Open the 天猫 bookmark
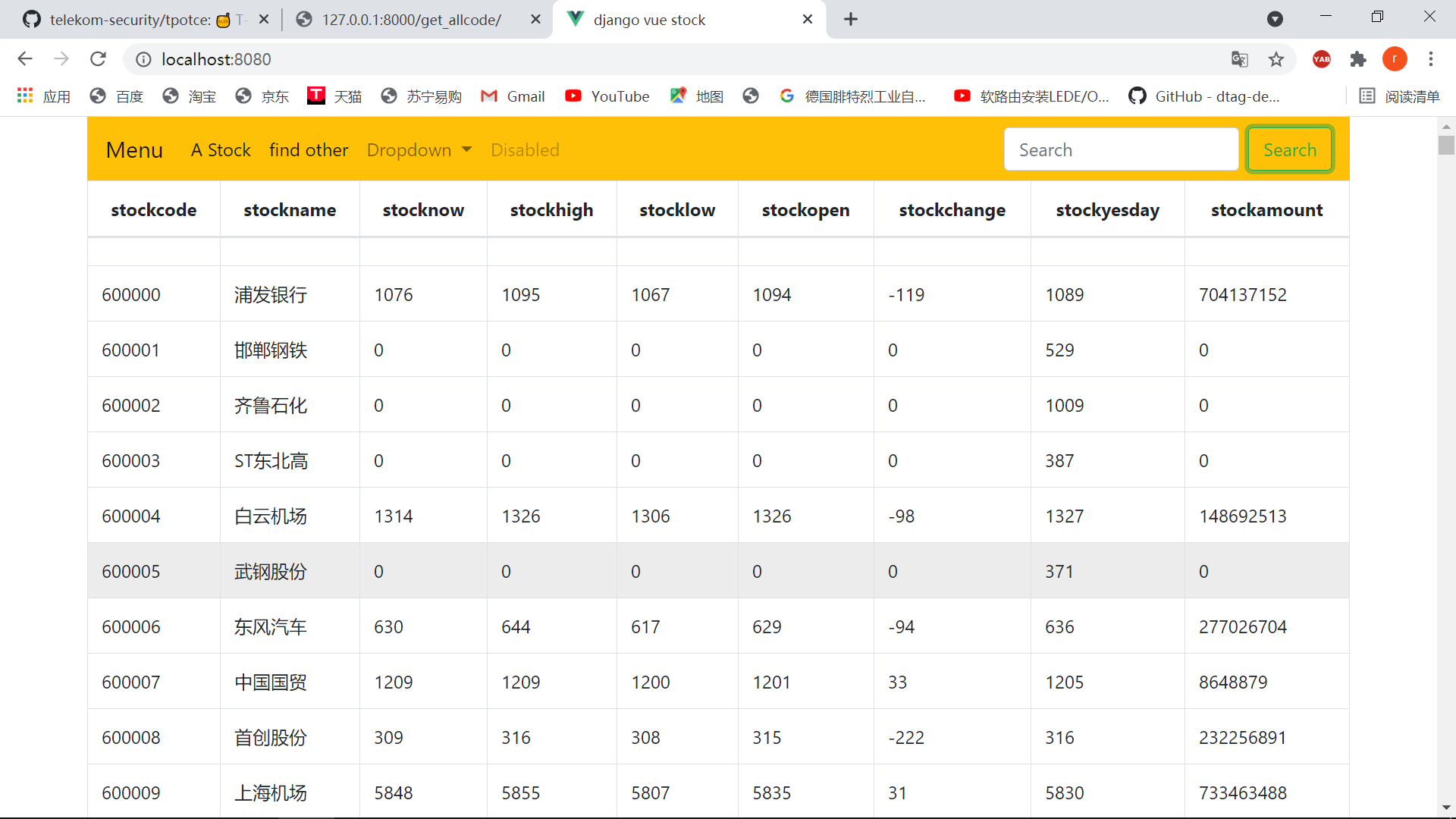 point(335,96)
